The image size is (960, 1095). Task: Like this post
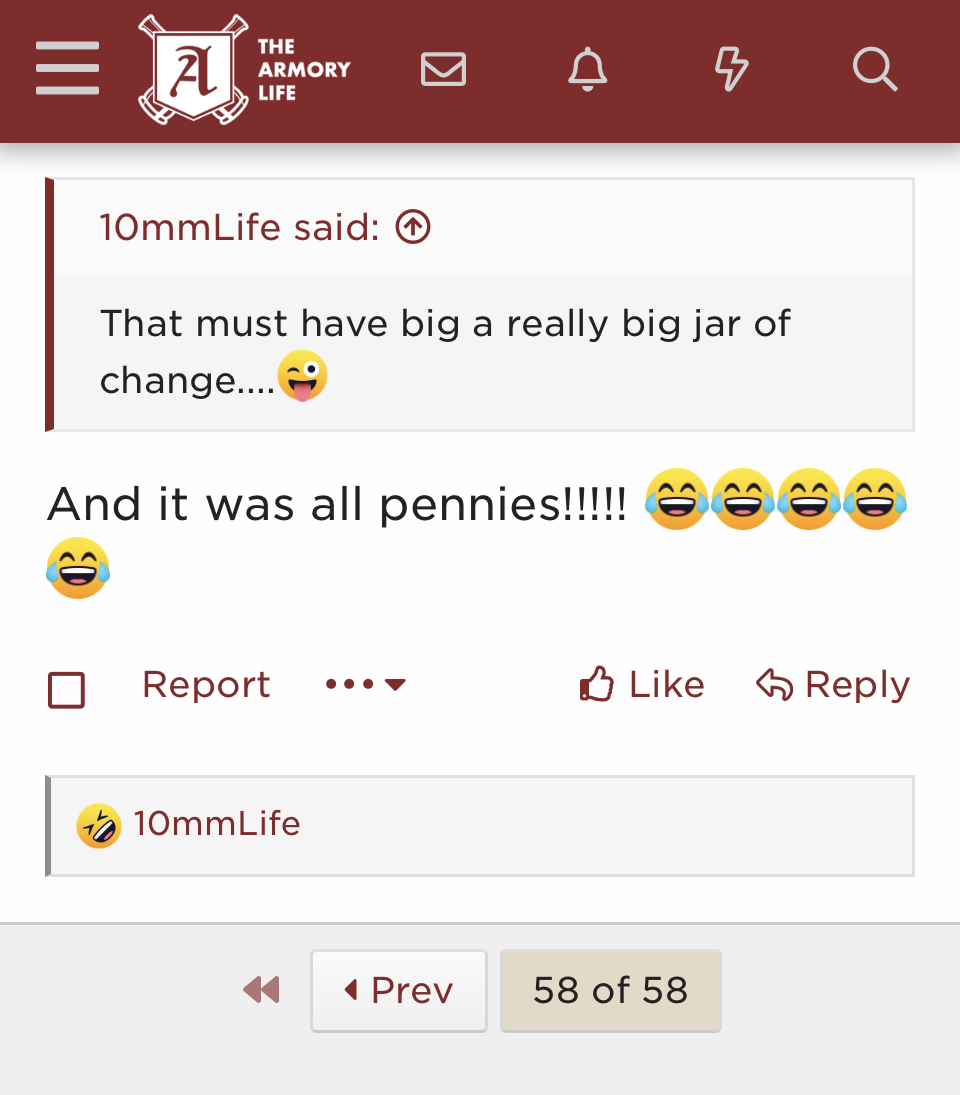(x=642, y=684)
